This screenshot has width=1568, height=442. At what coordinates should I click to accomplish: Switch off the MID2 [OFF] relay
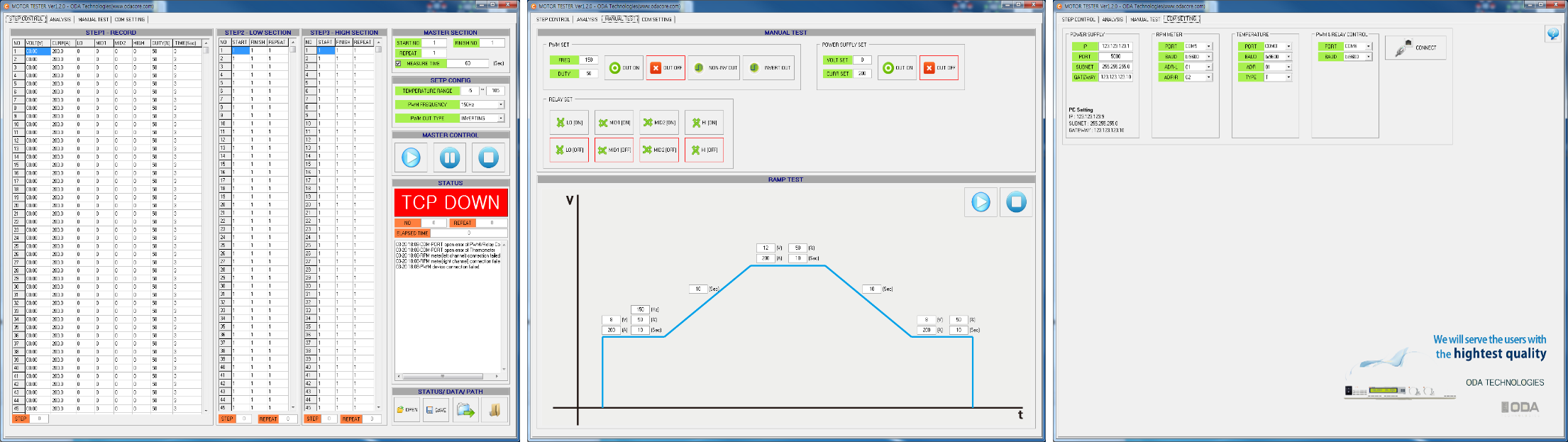pos(658,150)
